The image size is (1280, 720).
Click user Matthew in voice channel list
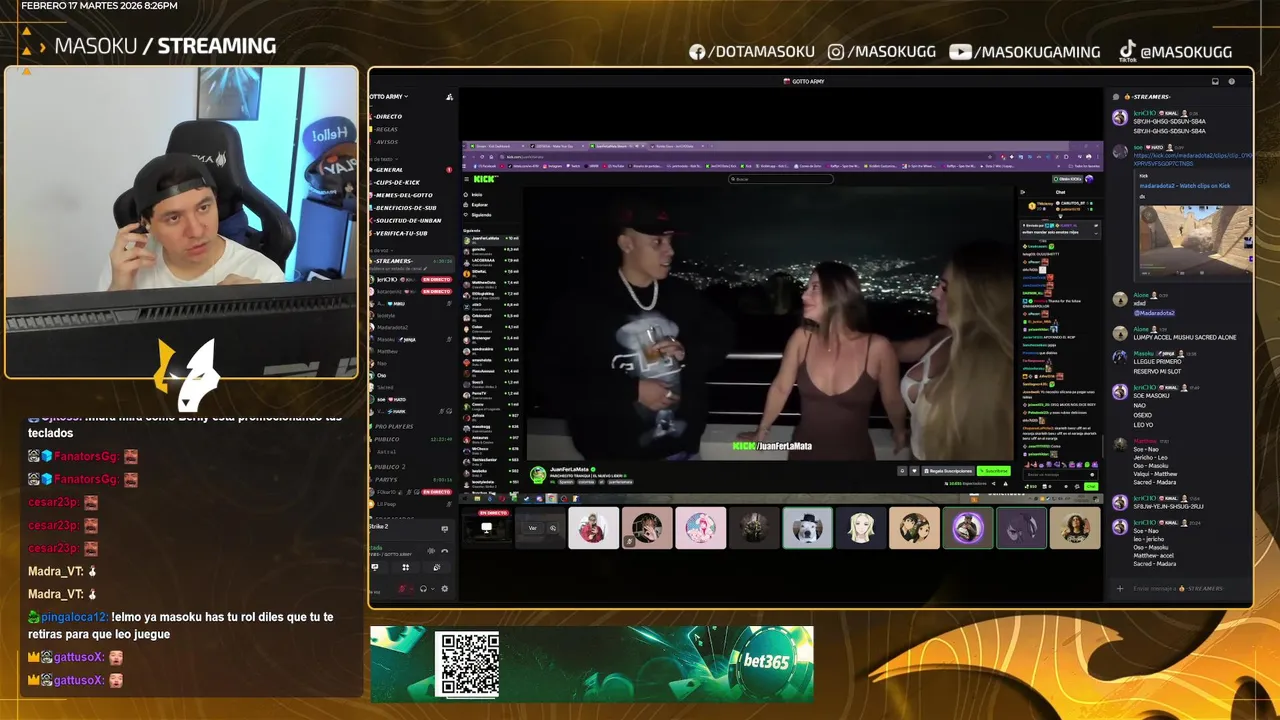(387, 351)
